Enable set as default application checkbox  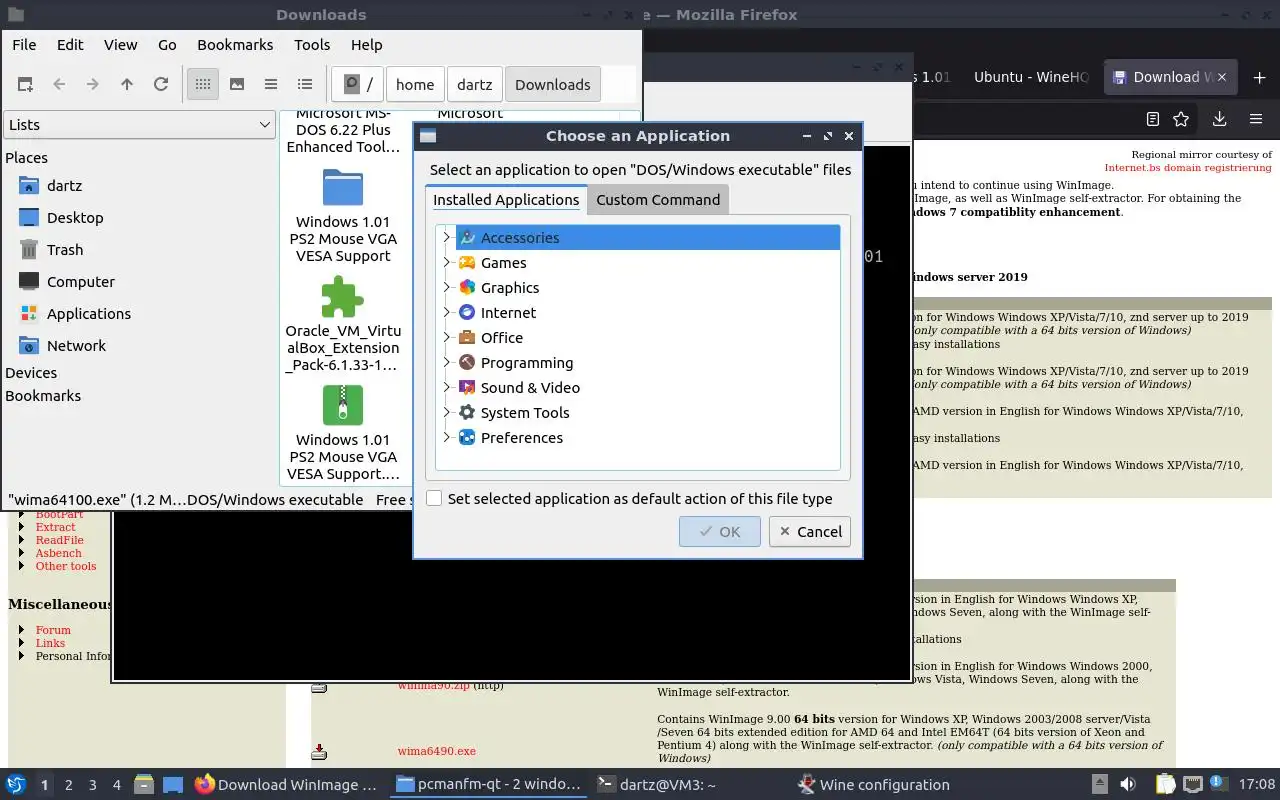(434, 498)
